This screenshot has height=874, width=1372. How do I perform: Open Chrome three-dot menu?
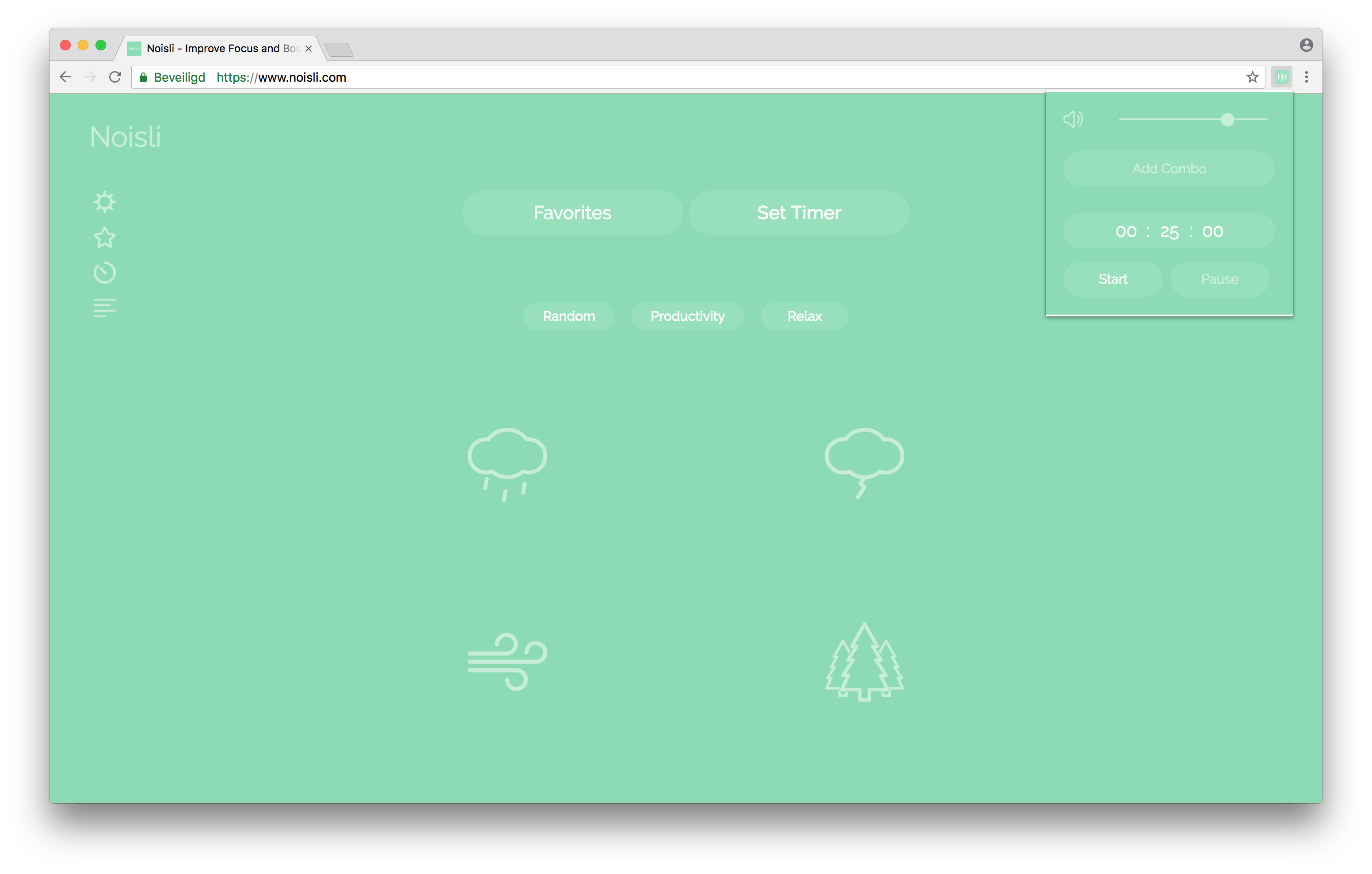(x=1307, y=77)
